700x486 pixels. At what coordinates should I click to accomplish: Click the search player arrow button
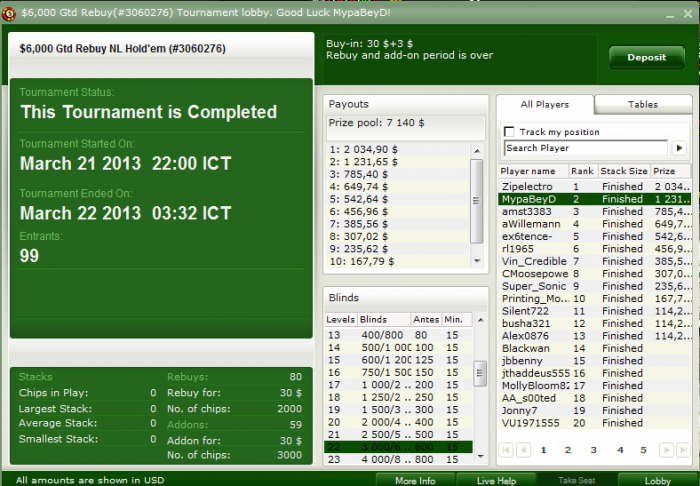(x=679, y=148)
